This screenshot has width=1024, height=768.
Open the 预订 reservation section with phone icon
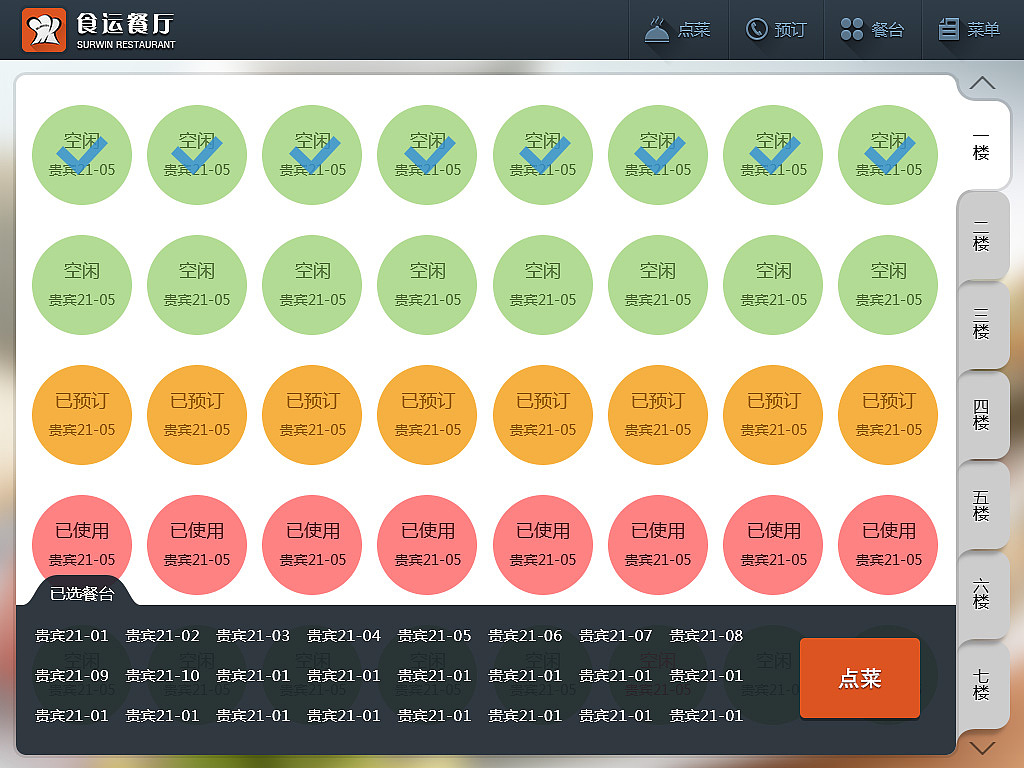pos(776,29)
